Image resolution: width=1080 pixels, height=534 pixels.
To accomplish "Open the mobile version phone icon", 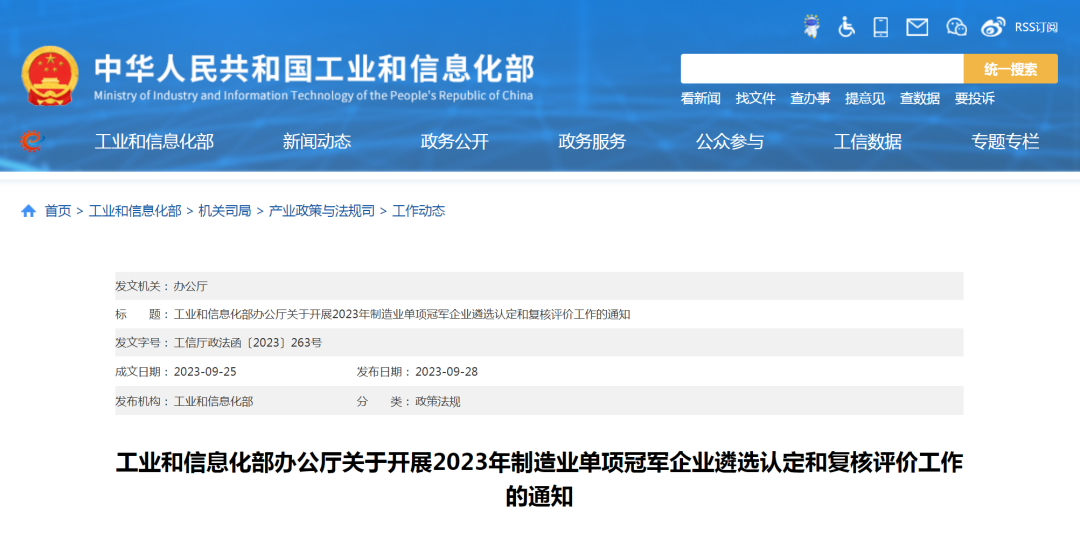I will tap(880, 27).
